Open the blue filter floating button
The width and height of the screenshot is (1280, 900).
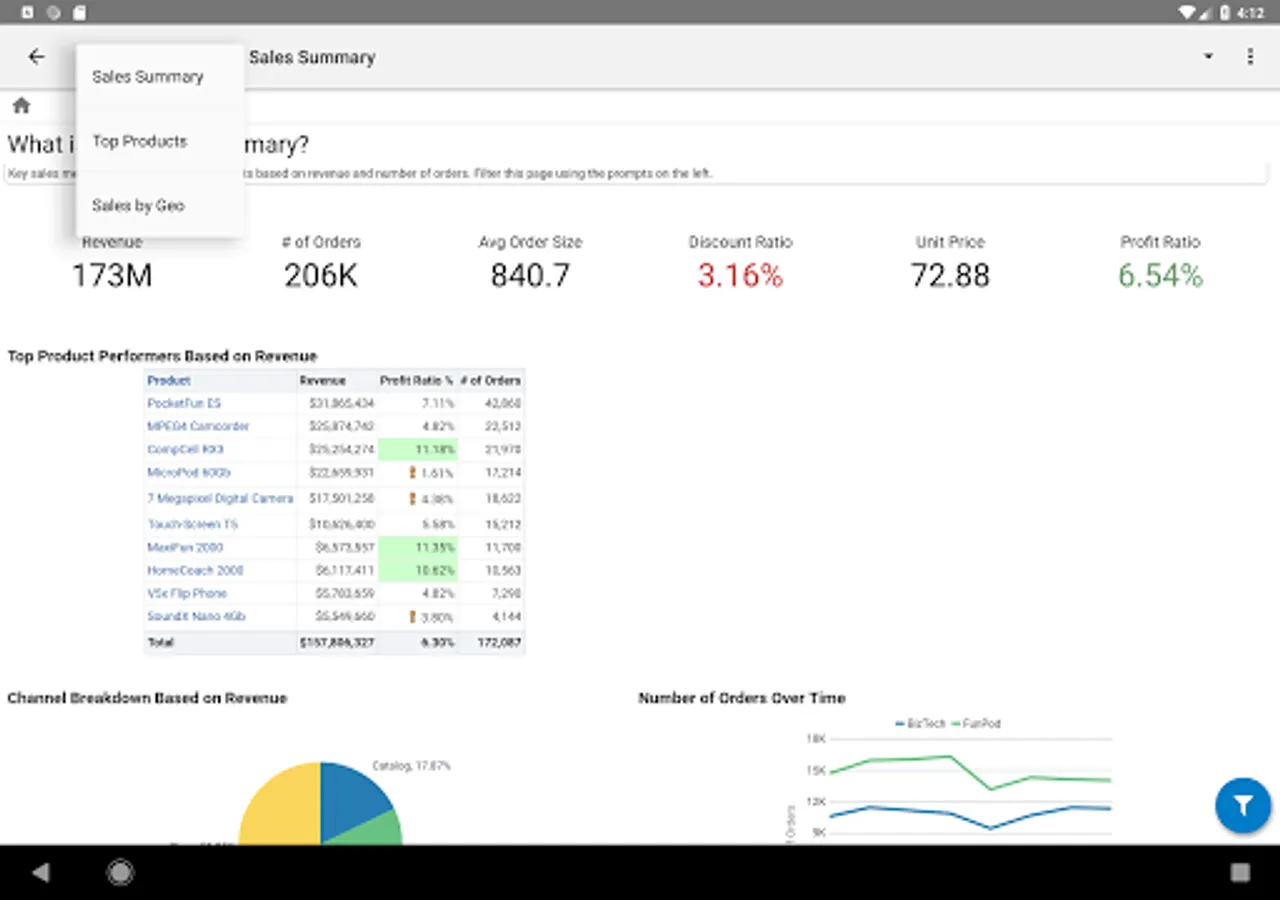[1243, 805]
